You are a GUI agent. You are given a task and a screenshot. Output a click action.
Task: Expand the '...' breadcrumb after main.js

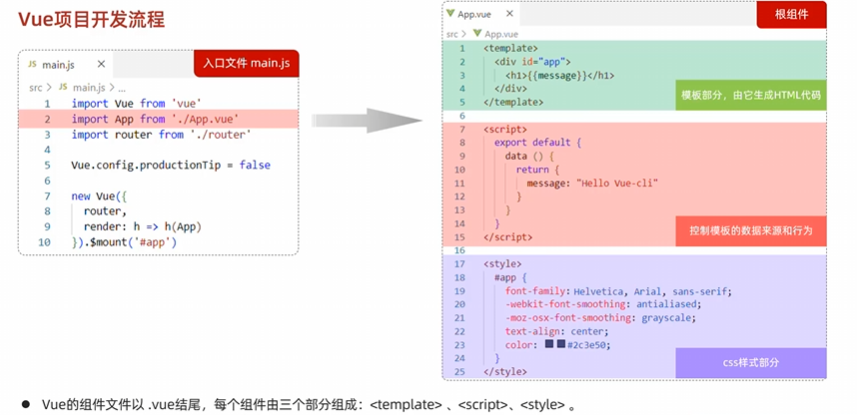121,87
